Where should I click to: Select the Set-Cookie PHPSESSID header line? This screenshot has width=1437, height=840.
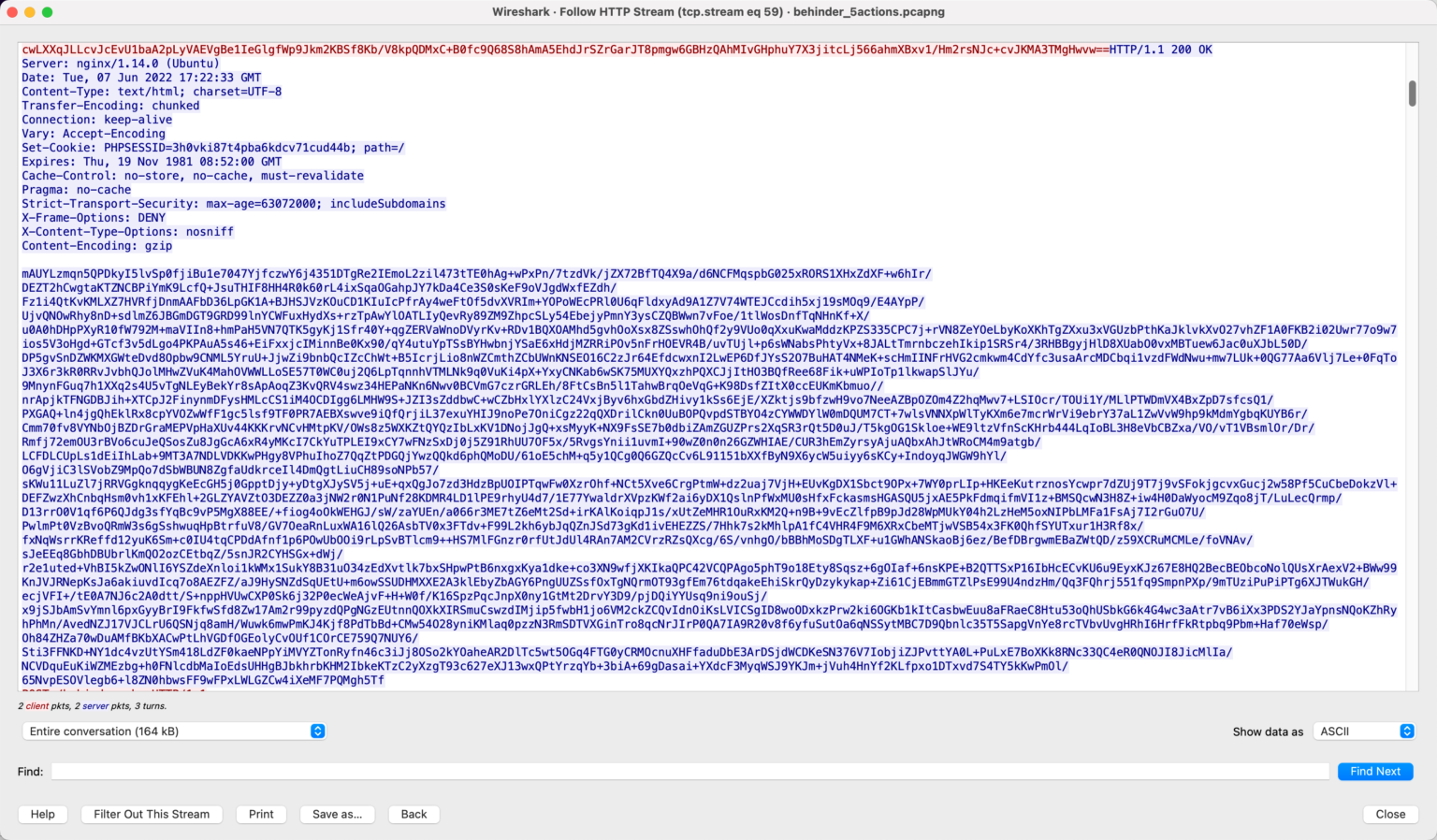(x=213, y=148)
